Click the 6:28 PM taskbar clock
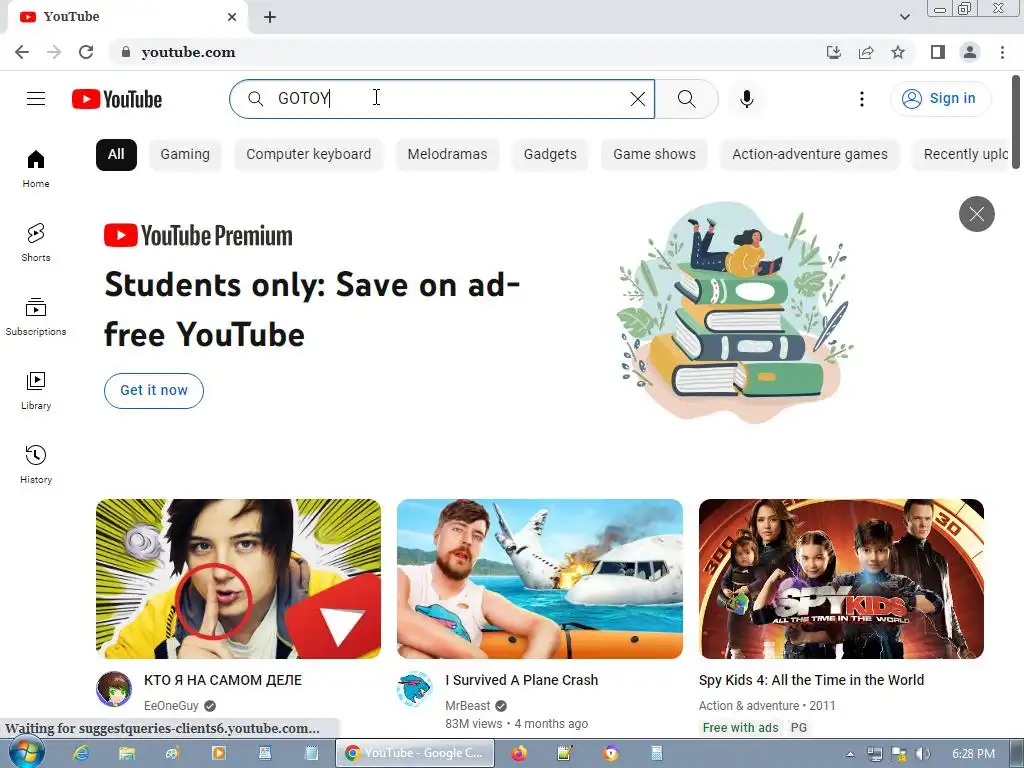This screenshot has height=768, width=1024. coord(973,754)
